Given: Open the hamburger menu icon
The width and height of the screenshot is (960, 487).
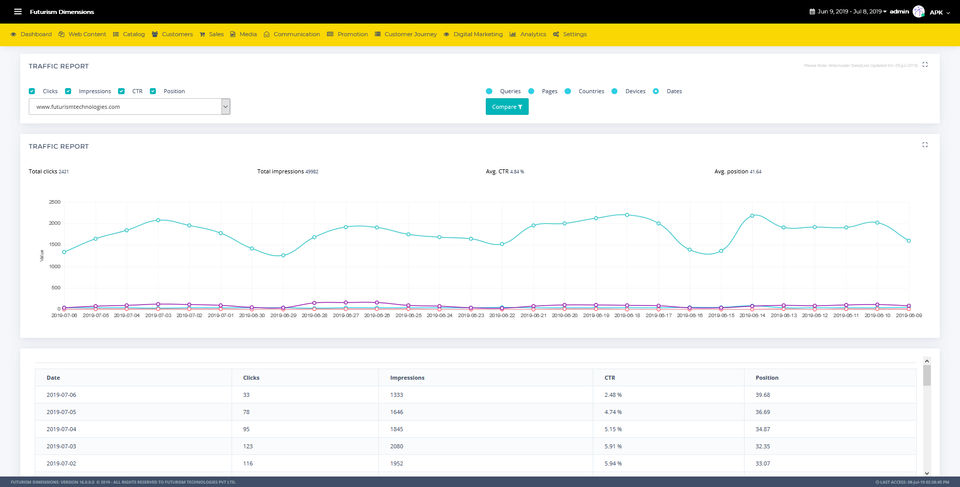Looking at the screenshot, I should (18, 12).
